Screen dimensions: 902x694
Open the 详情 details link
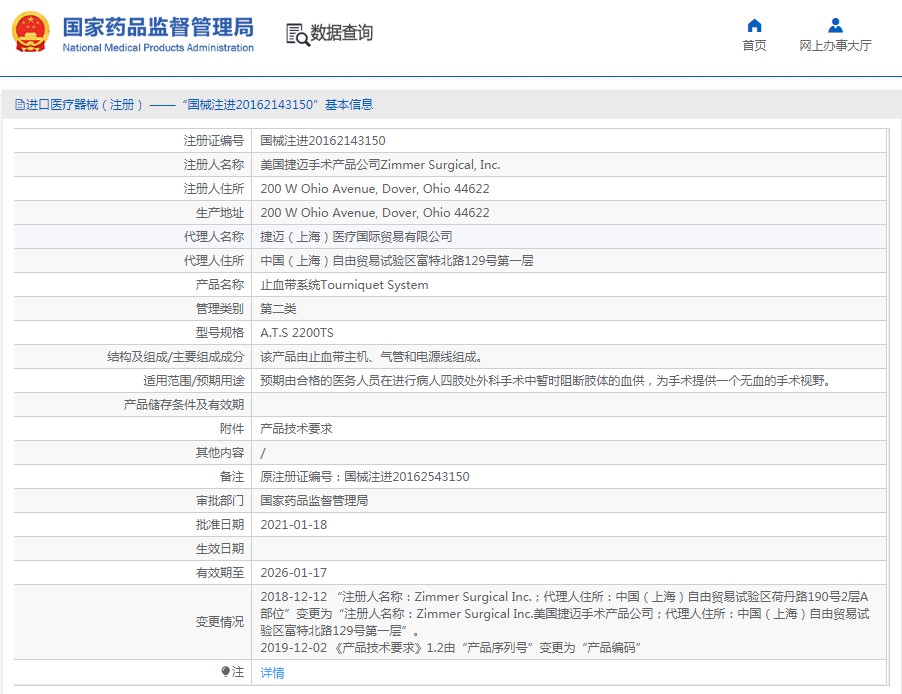coord(272,673)
